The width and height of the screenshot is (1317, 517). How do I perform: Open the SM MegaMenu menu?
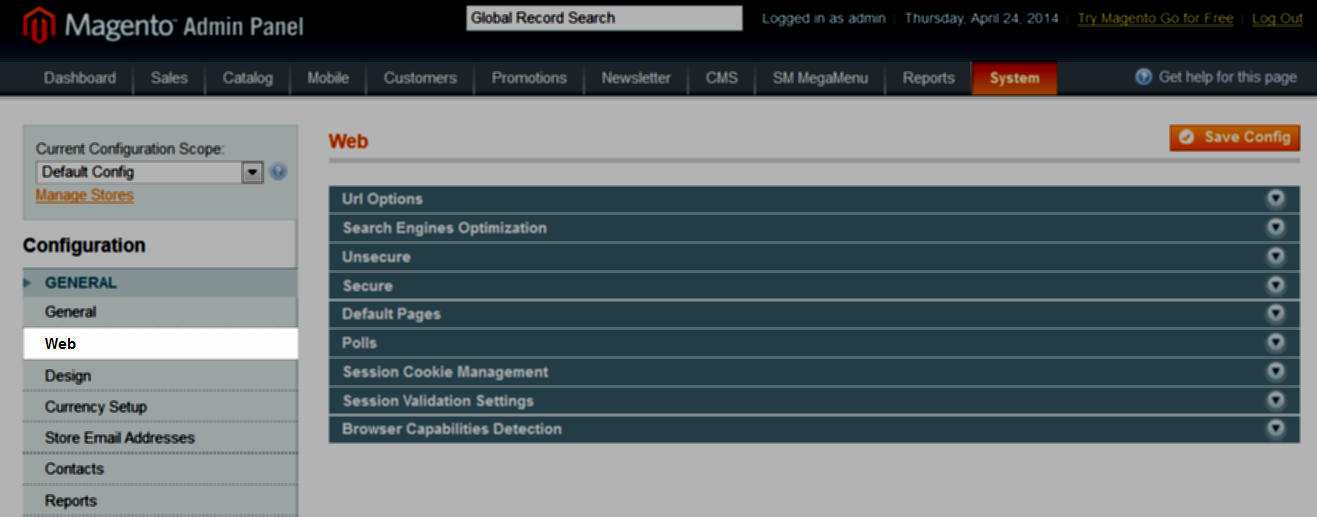pyautogui.click(x=820, y=78)
